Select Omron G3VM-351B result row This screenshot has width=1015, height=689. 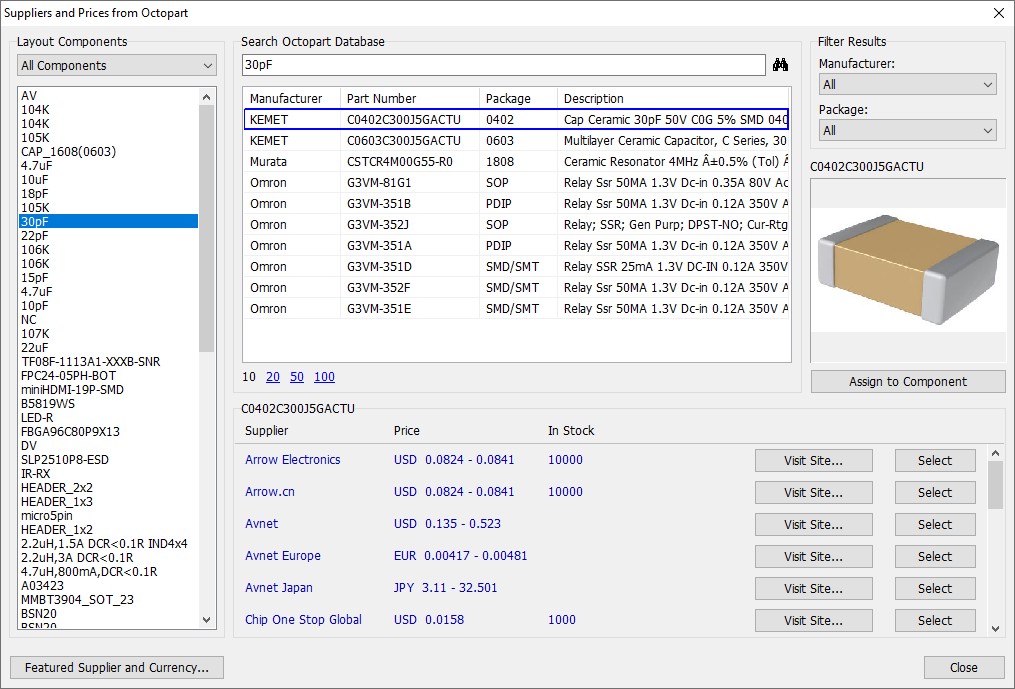pyautogui.click(x=517, y=203)
